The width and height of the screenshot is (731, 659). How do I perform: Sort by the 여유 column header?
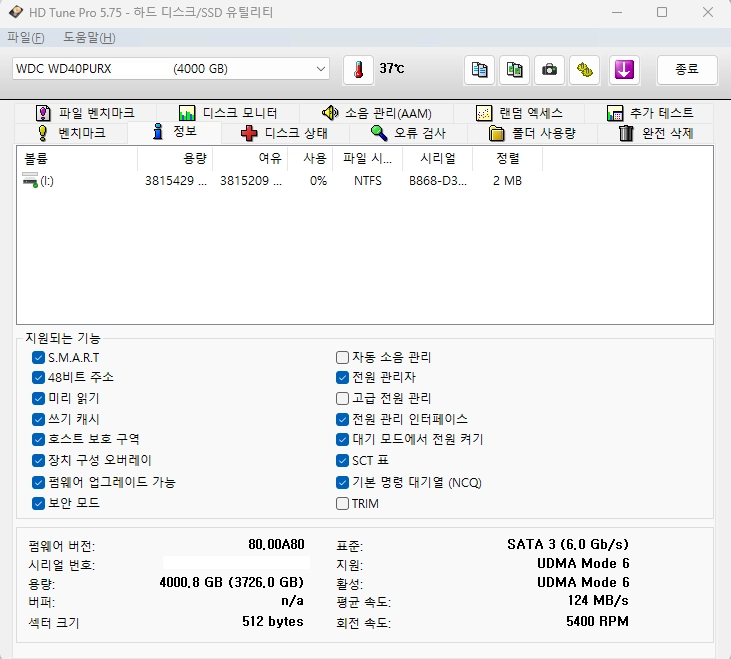[250, 158]
